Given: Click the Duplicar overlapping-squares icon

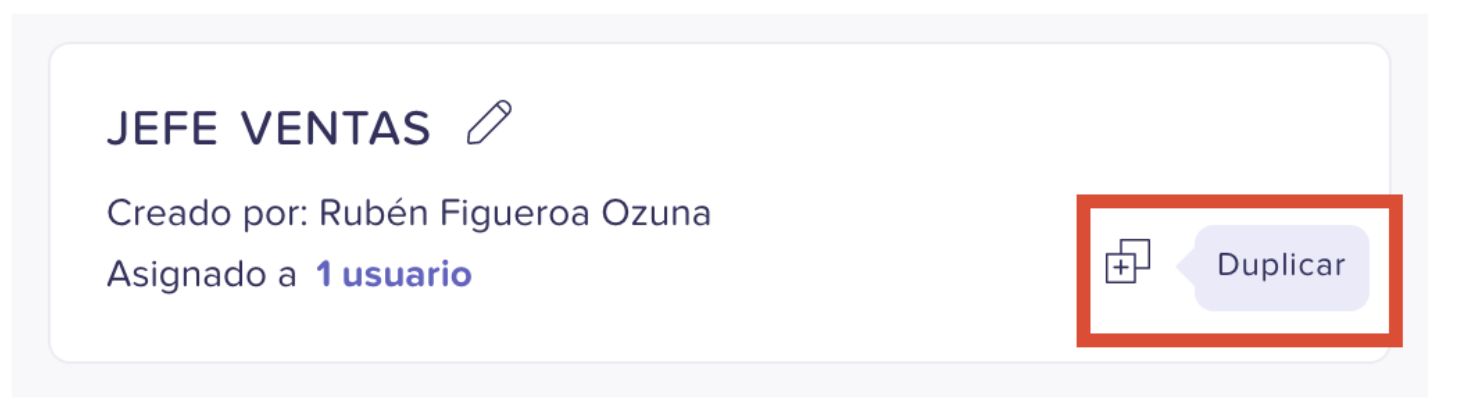Looking at the screenshot, I should click(x=1128, y=262).
